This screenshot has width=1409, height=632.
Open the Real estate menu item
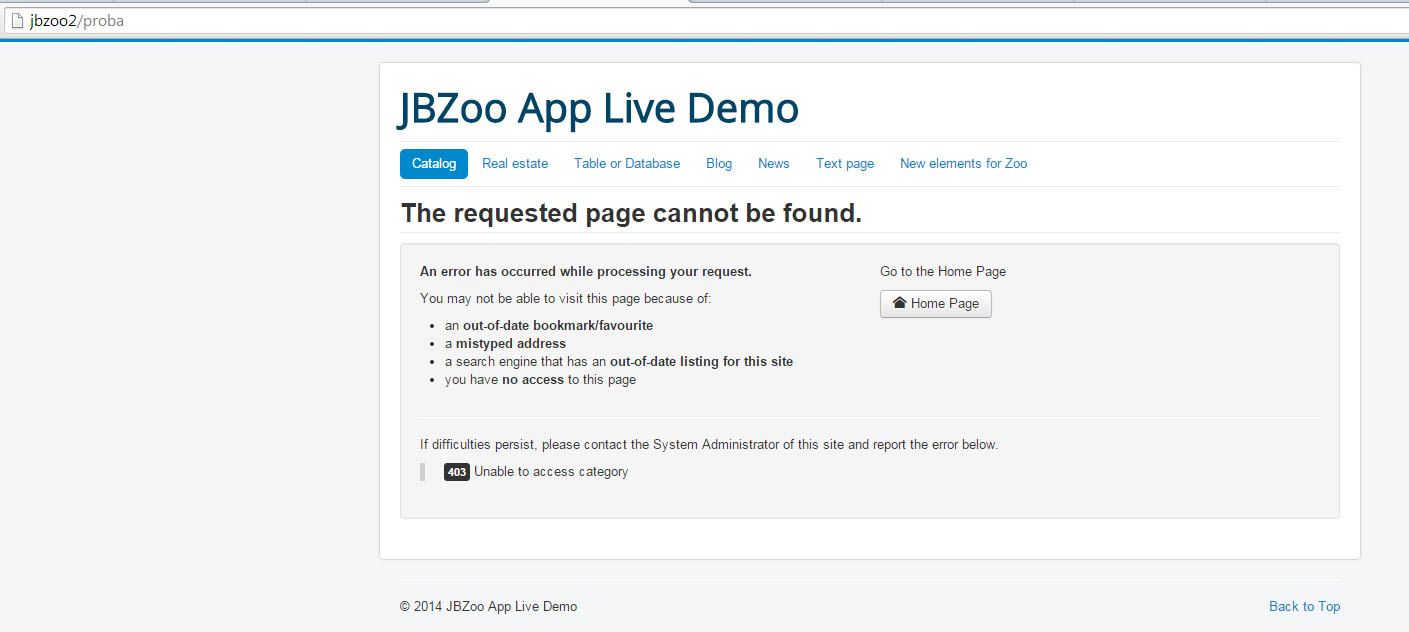(x=514, y=164)
